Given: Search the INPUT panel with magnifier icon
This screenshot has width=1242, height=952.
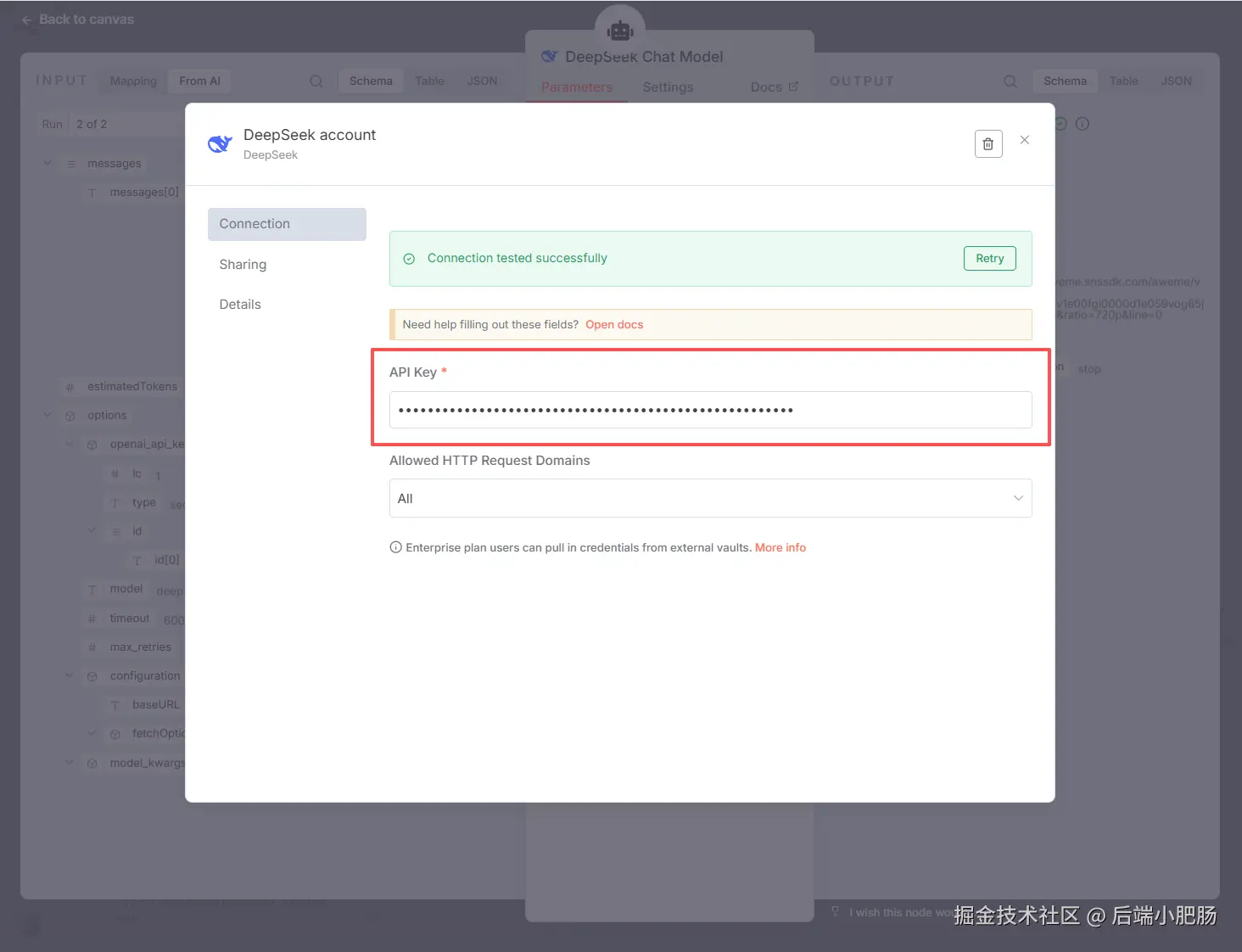Looking at the screenshot, I should click(316, 81).
